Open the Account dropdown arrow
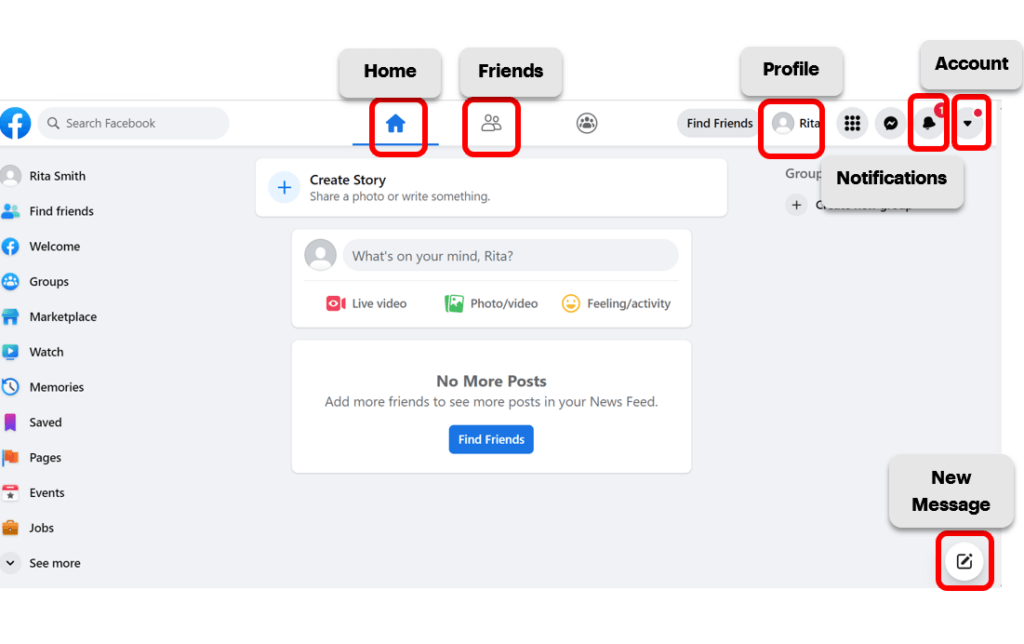 [x=968, y=123]
